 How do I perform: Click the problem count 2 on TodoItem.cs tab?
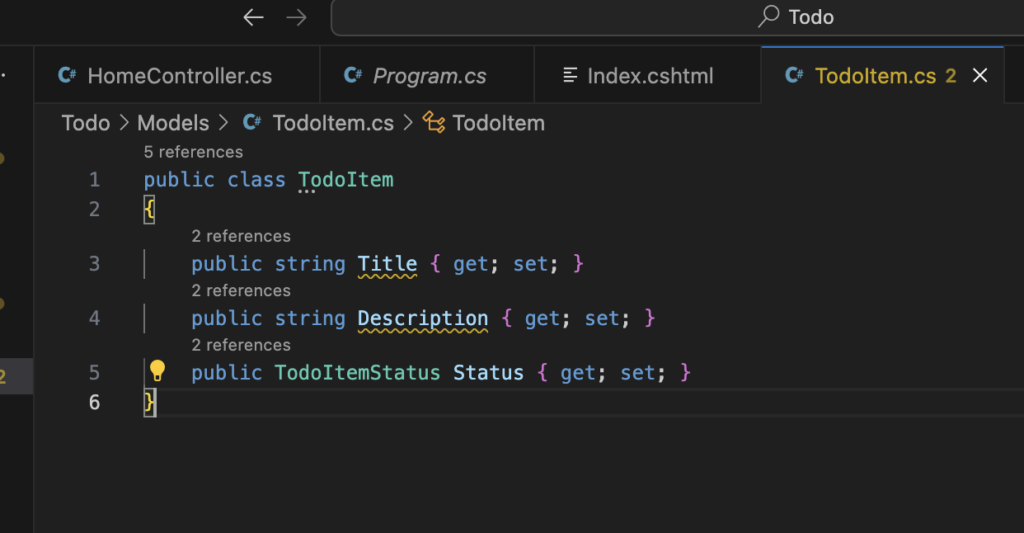(951, 76)
